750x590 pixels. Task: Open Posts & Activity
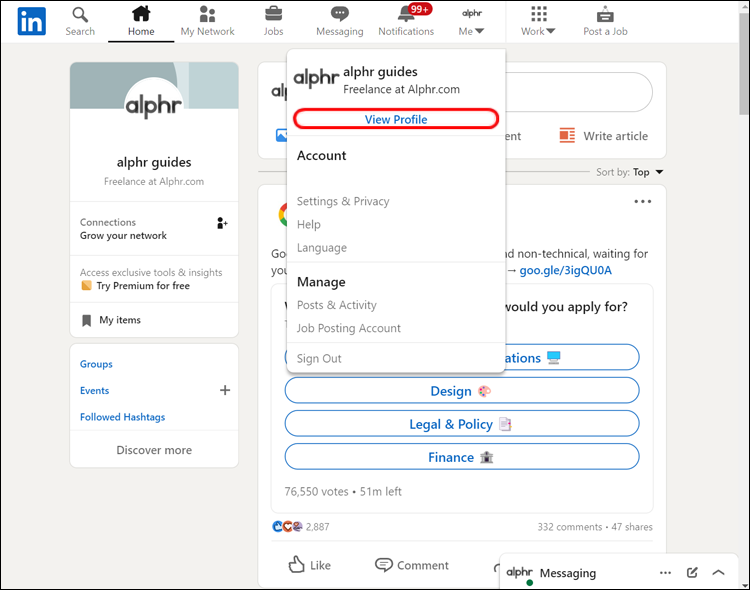click(x=337, y=305)
